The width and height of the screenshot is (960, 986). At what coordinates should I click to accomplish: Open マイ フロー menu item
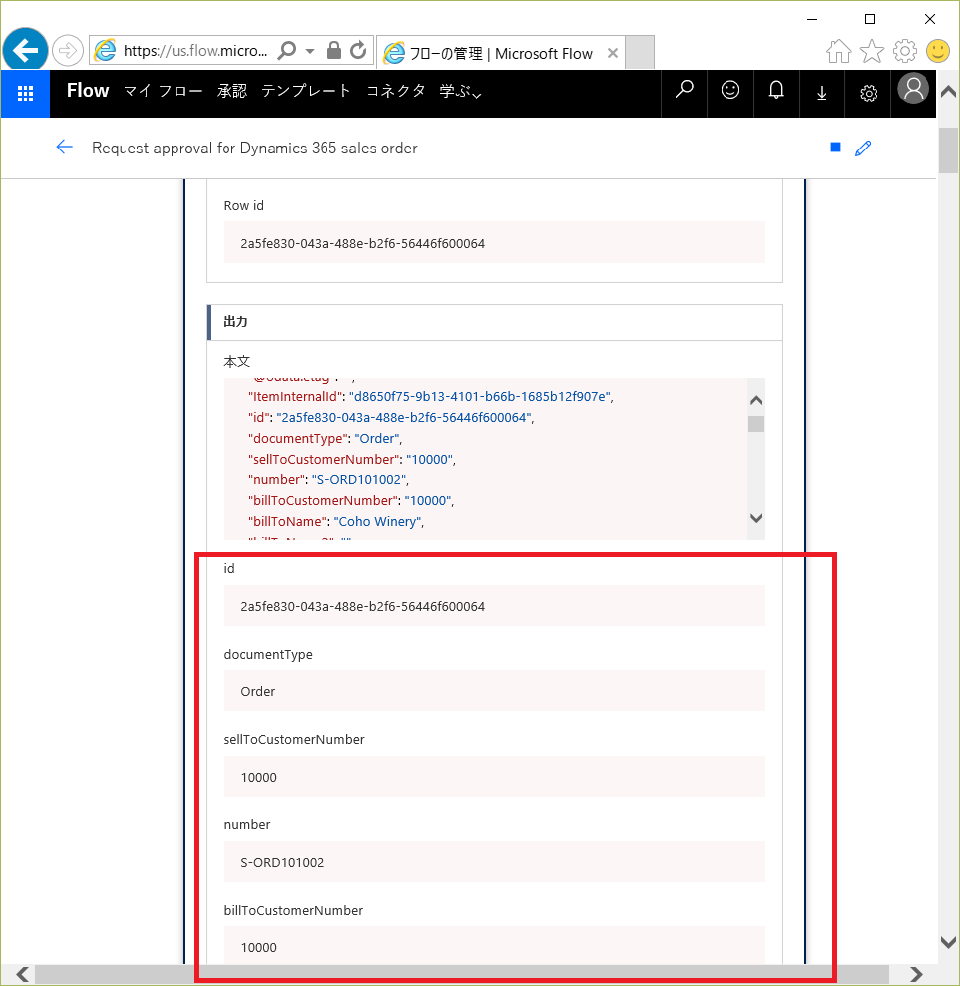(163, 91)
